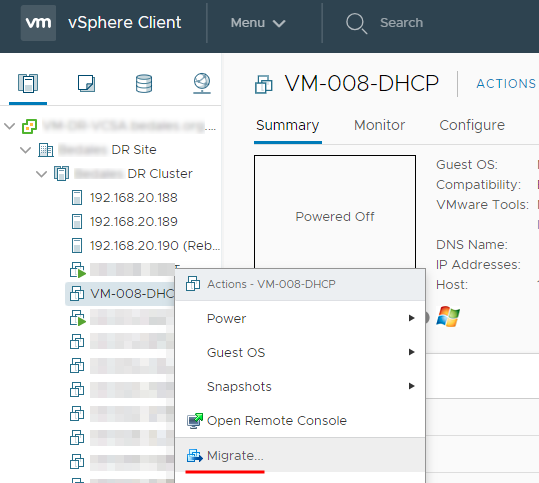Image resolution: width=539 pixels, height=483 pixels.
Task: Click host icon beside 192.168.20.188
Action: [x=77, y=198]
